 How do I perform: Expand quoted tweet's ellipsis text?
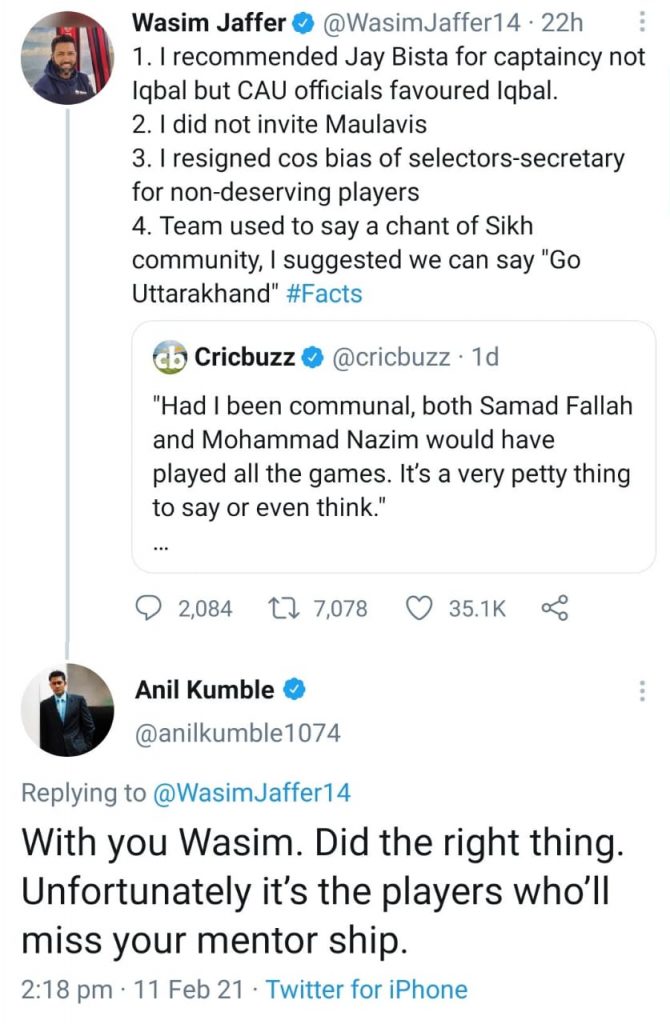(x=161, y=547)
